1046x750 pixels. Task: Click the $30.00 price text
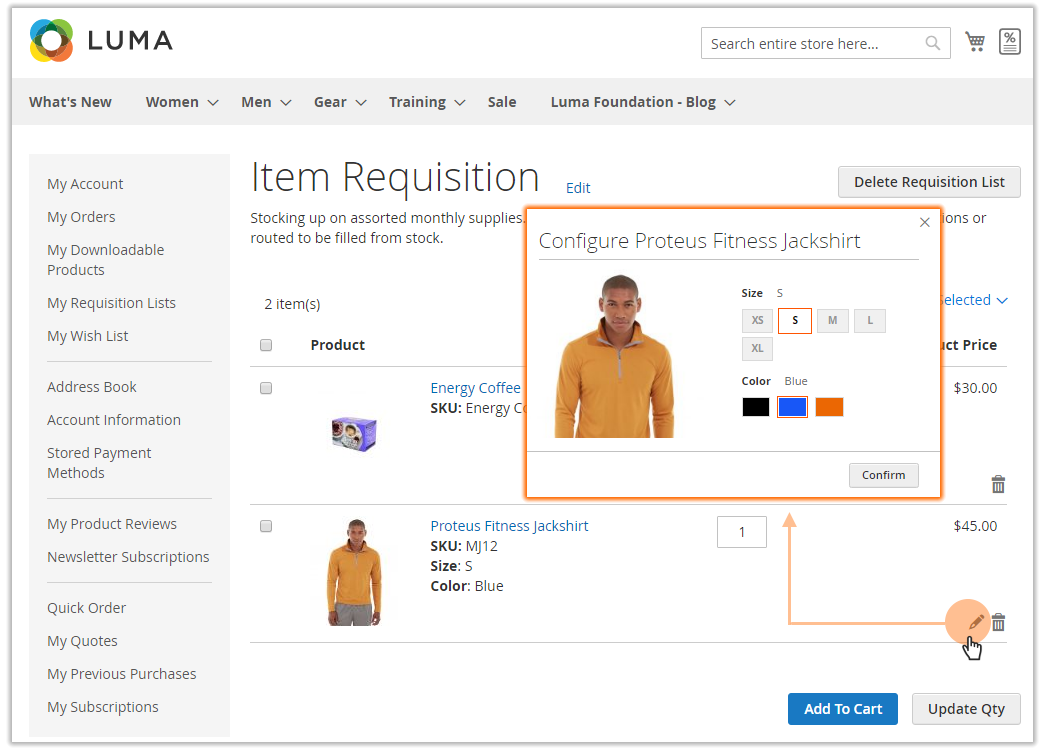point(975,388)
